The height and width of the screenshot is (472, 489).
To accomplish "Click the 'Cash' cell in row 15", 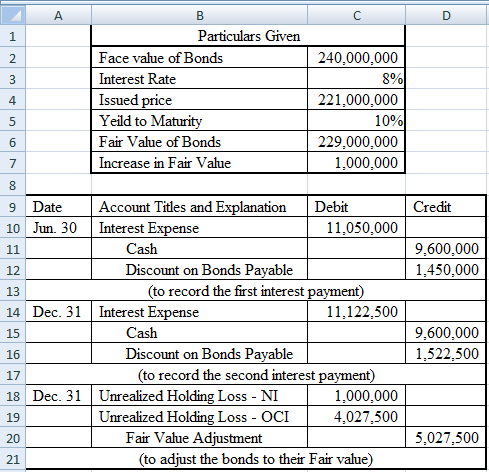I will (x=199, y=333).
